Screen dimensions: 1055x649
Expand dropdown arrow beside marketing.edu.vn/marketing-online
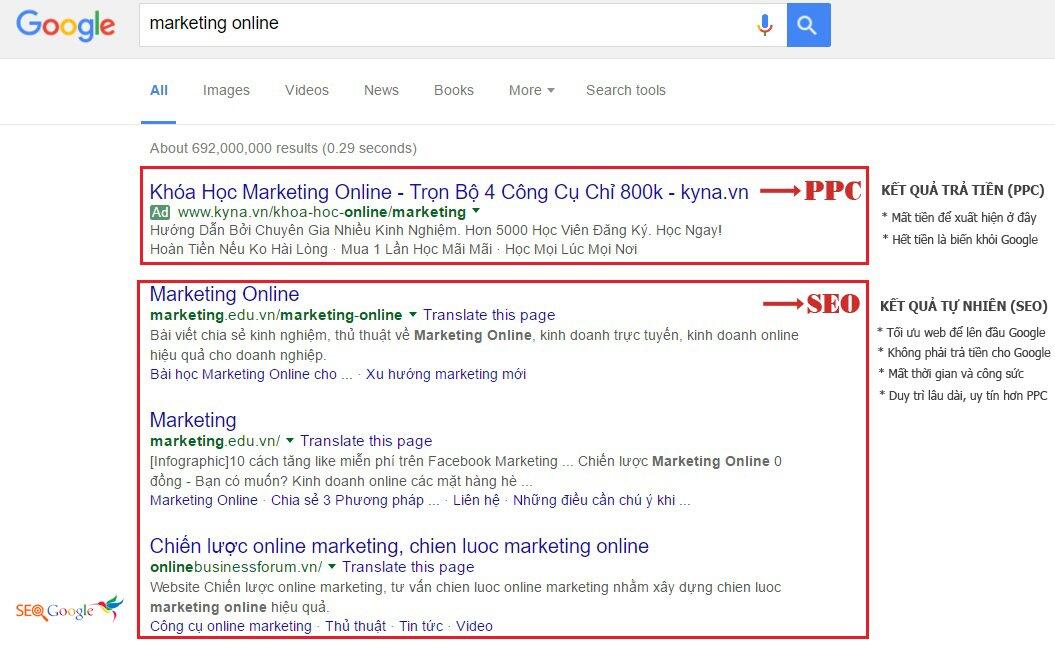(x=412, y=314)
